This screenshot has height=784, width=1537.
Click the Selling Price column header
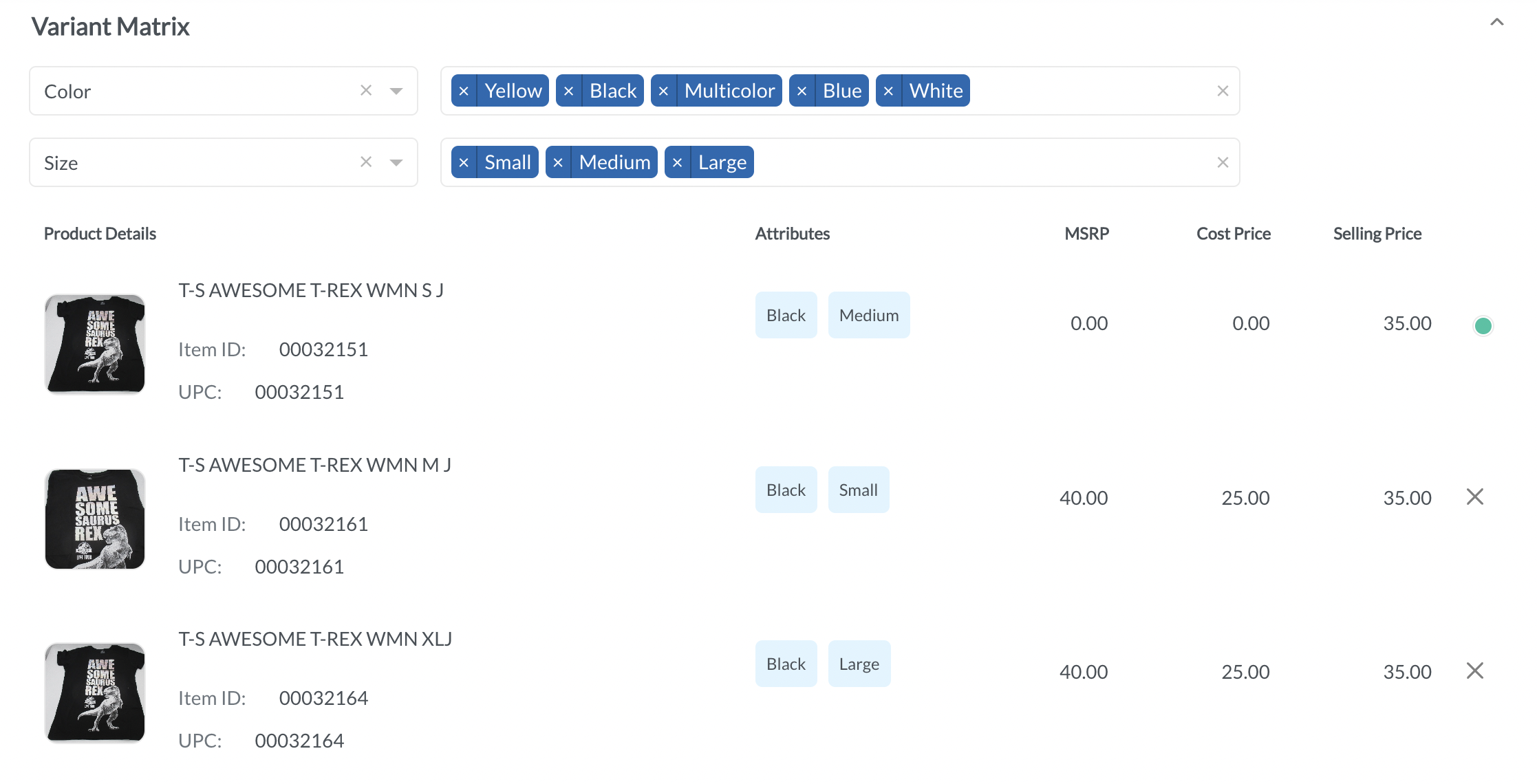coord(1377,234)
